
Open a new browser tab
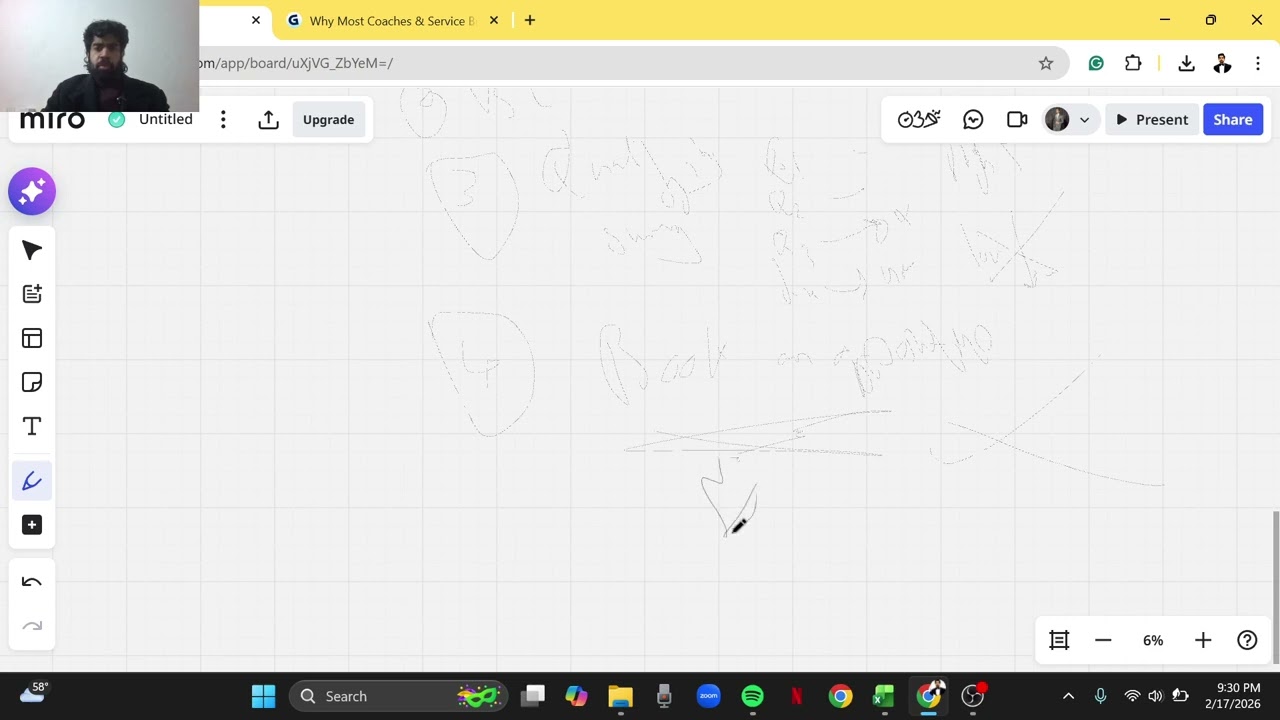(x=530, y=20)
